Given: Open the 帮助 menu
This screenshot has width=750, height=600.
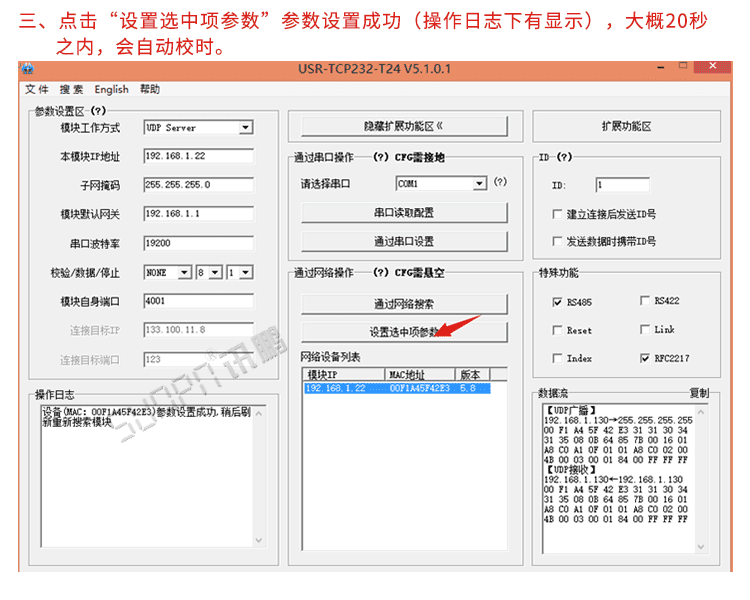Looking at the screenshot, I should pyautogui.click(x=150, y=90).
